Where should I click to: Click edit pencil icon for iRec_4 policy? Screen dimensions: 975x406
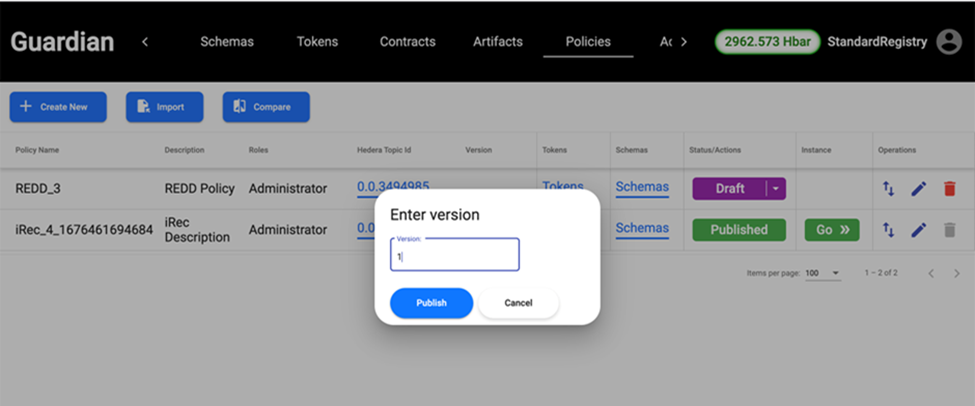(918, 230)
